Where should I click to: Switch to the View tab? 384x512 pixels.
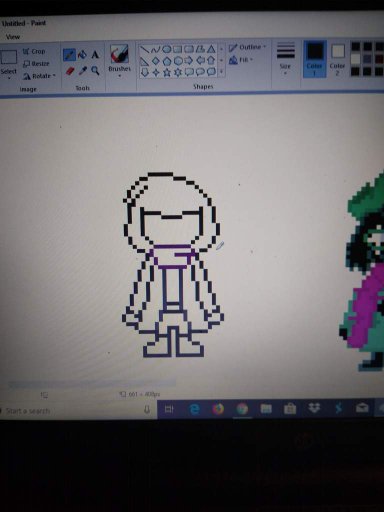(13, 37)
